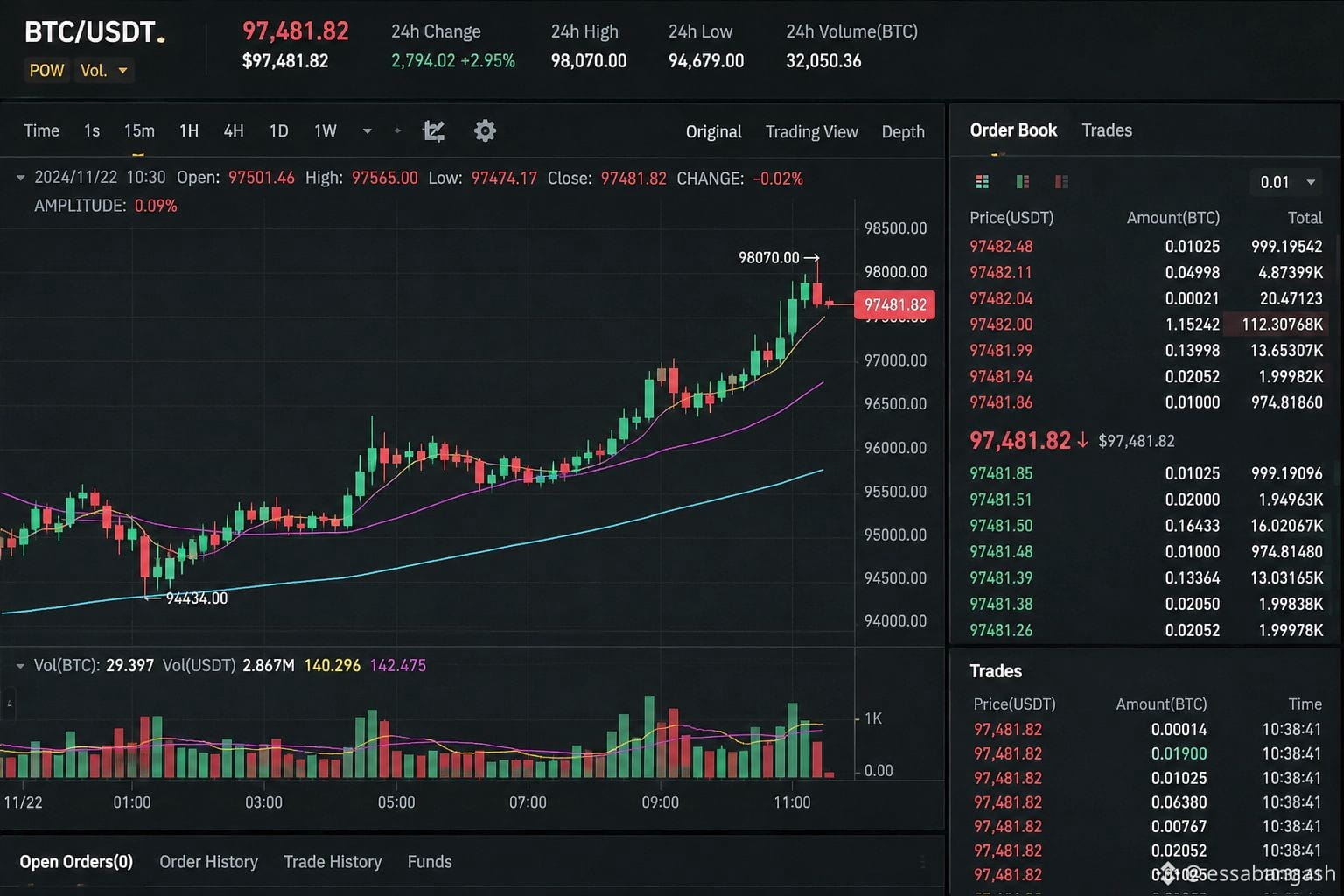Switch chart to Time view
The image size is (1344, 896).
[x=41, y=131]
